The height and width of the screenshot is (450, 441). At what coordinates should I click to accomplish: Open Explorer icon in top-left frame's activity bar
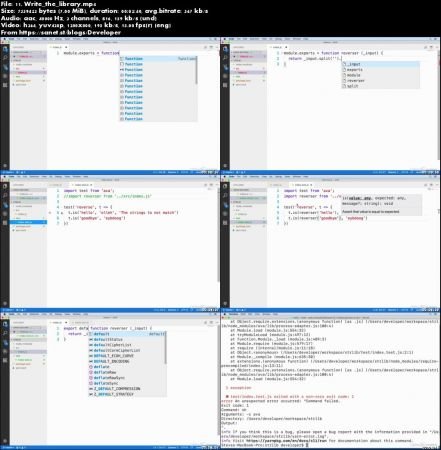coord(5,49)
